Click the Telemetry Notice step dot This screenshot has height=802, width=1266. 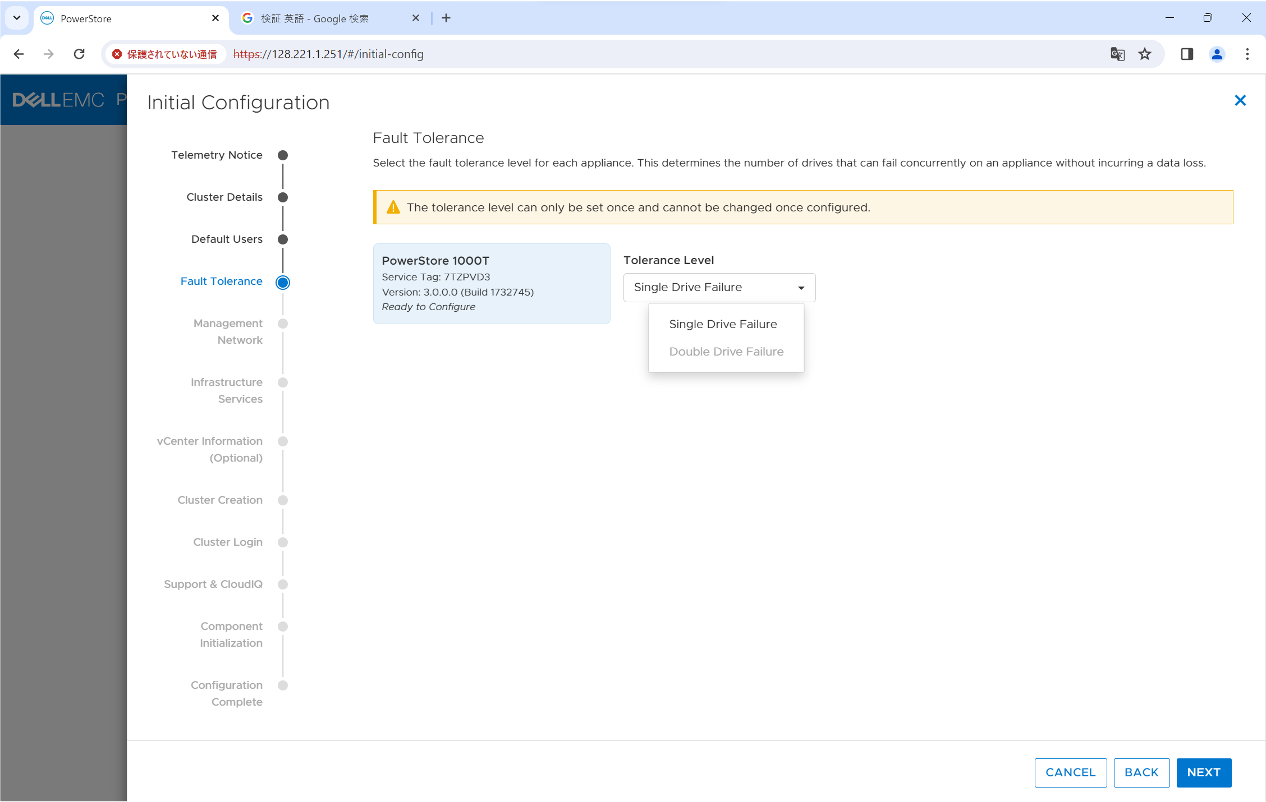283,155
